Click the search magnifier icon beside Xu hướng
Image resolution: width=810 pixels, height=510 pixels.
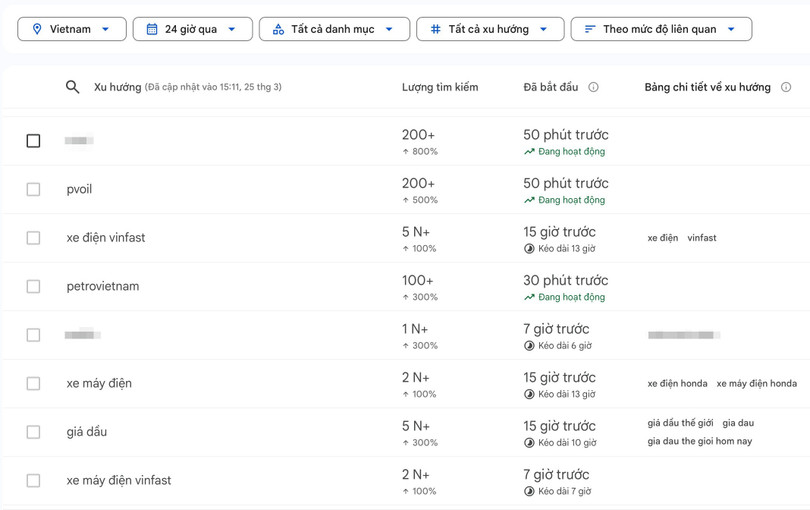(72, 87)
